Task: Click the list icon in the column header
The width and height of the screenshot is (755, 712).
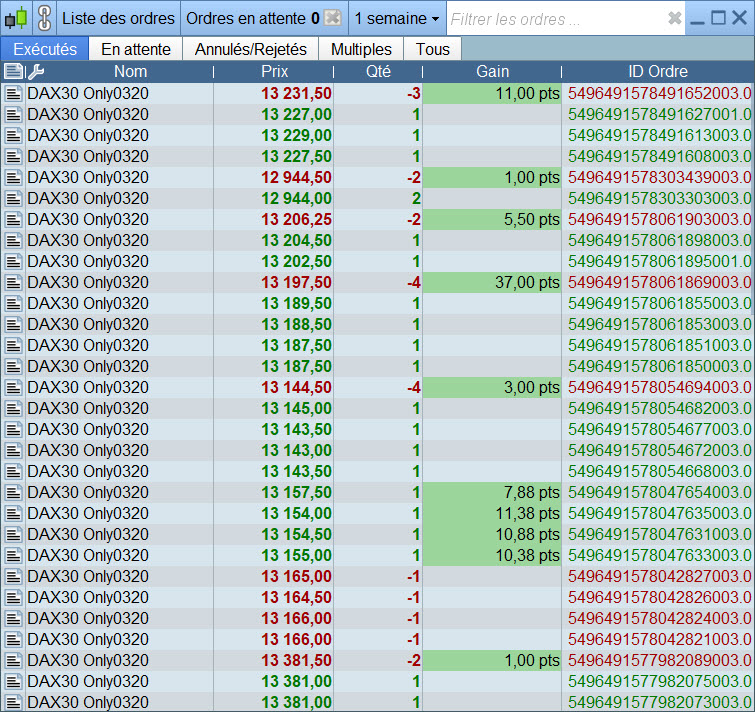Action: (13, 71)
